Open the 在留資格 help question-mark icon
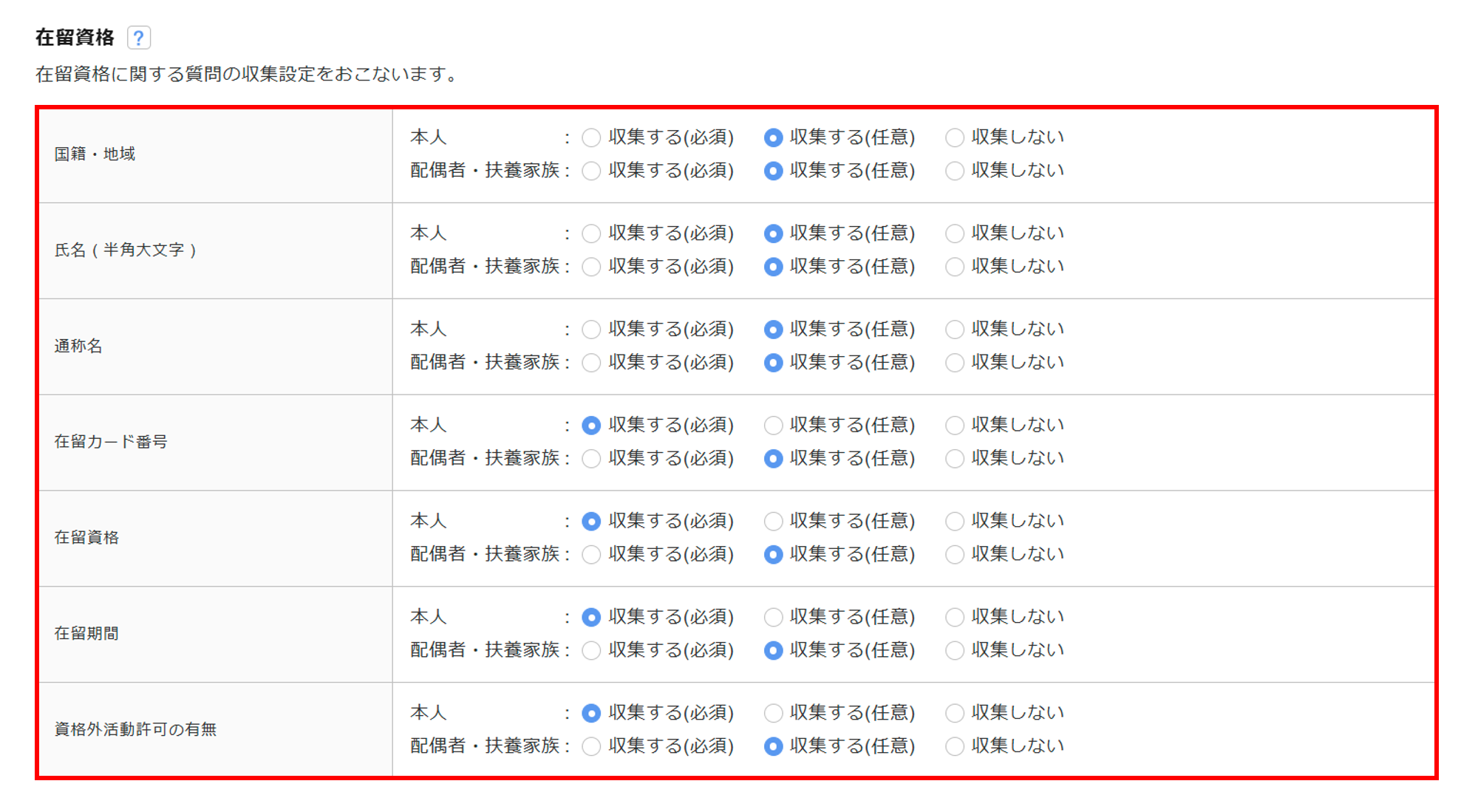The height and width of the screenshot is (812, 1478). coord(138,38)
